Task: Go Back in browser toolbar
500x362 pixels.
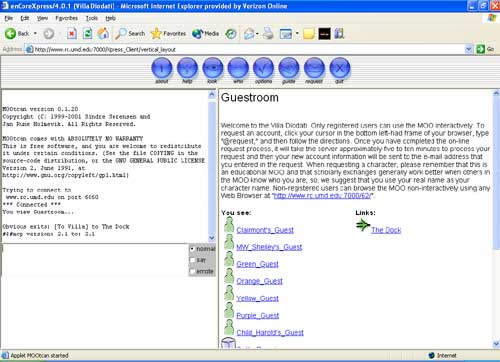Action: coord(17,34)
